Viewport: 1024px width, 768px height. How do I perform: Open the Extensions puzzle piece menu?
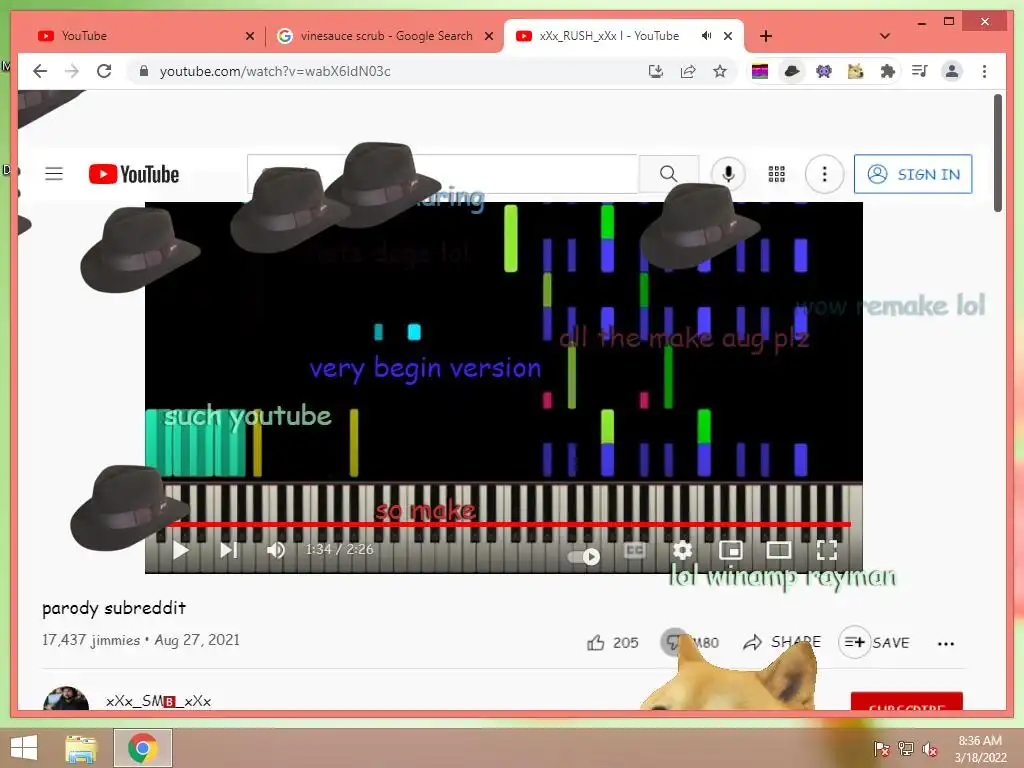pyautogui.click(x=888, y=71)
